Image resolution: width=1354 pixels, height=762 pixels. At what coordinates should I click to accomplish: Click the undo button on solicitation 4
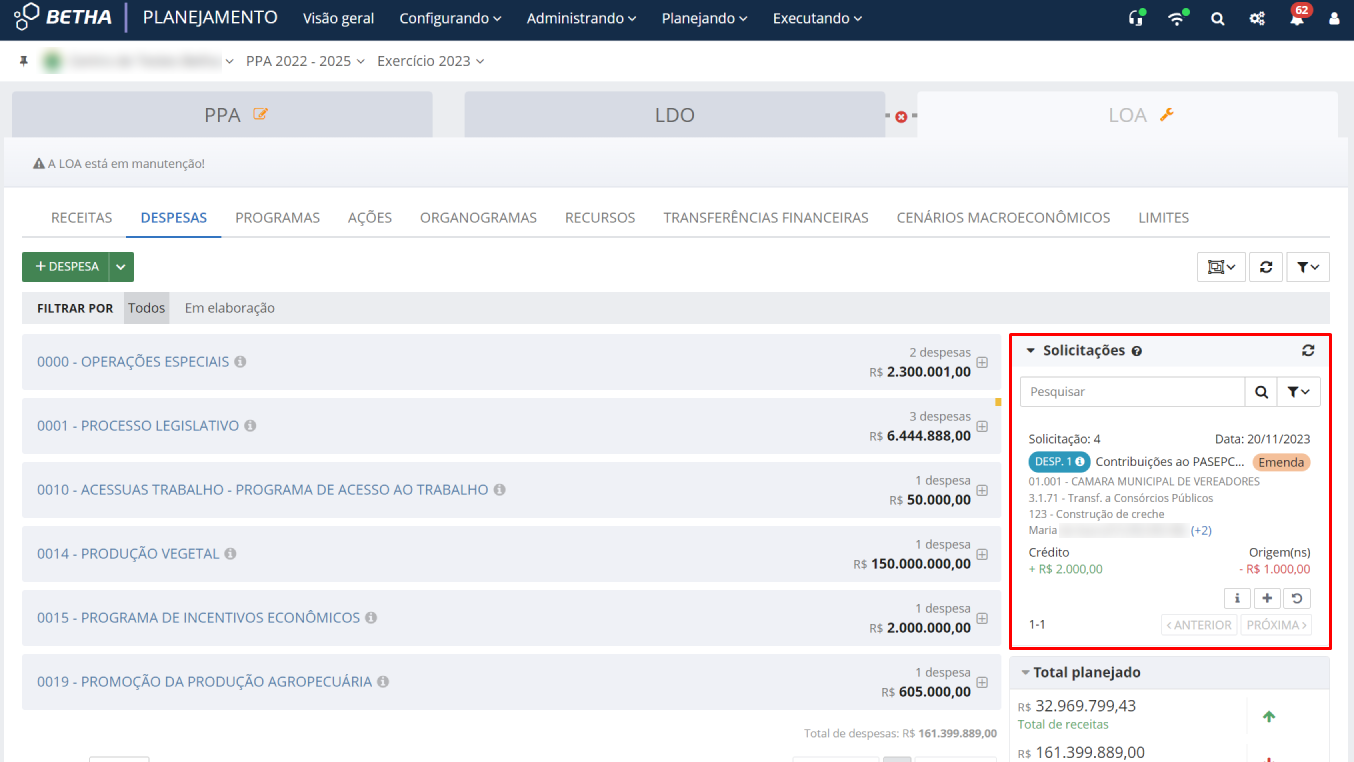tap(1297, 598)
